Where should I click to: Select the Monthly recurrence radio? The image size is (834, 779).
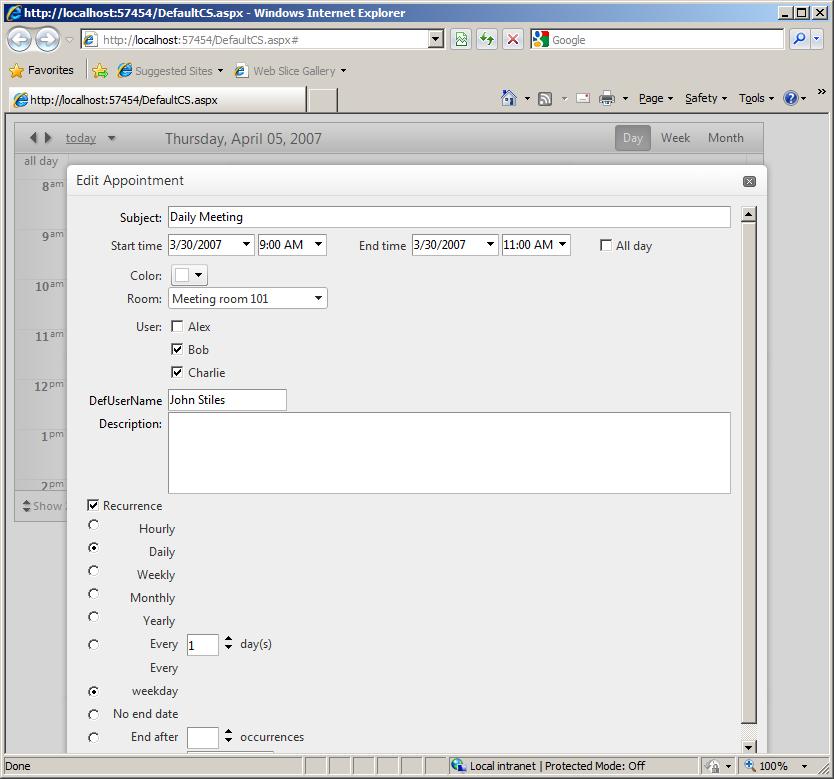click(94, 593)
